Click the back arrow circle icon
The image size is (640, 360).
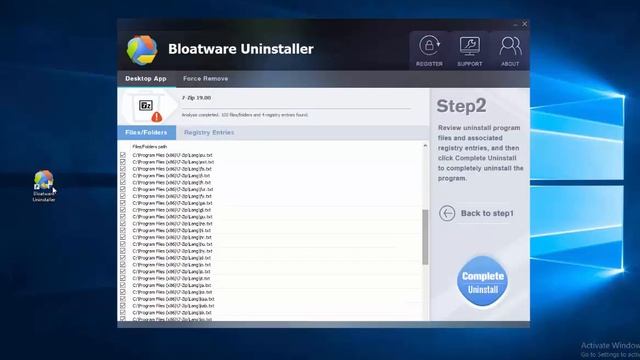coord(447,213)
